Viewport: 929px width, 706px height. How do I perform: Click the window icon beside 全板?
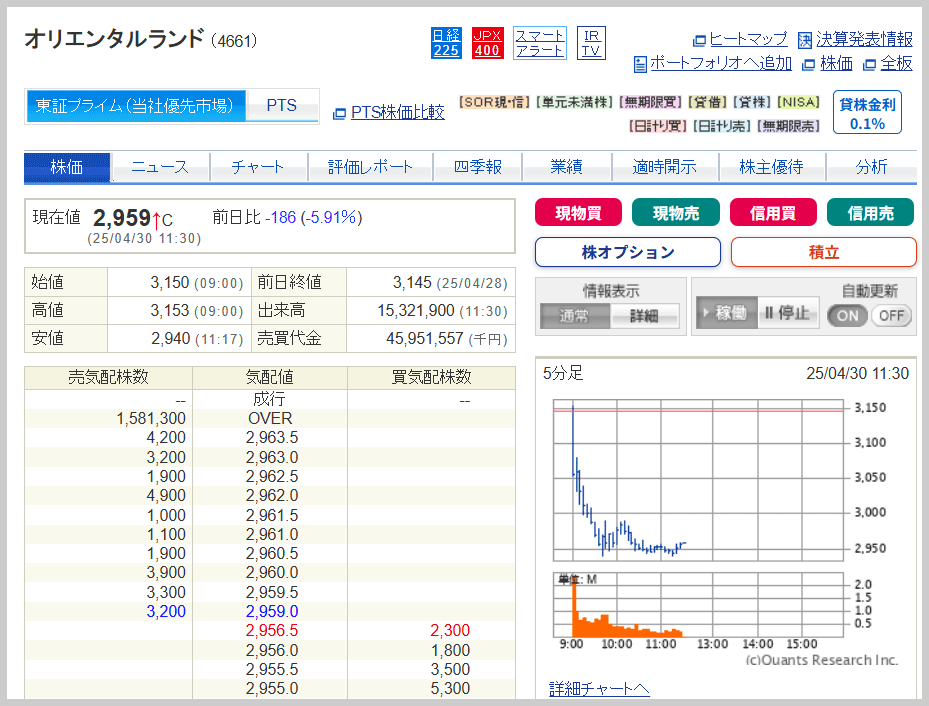(x=869, y=65)
